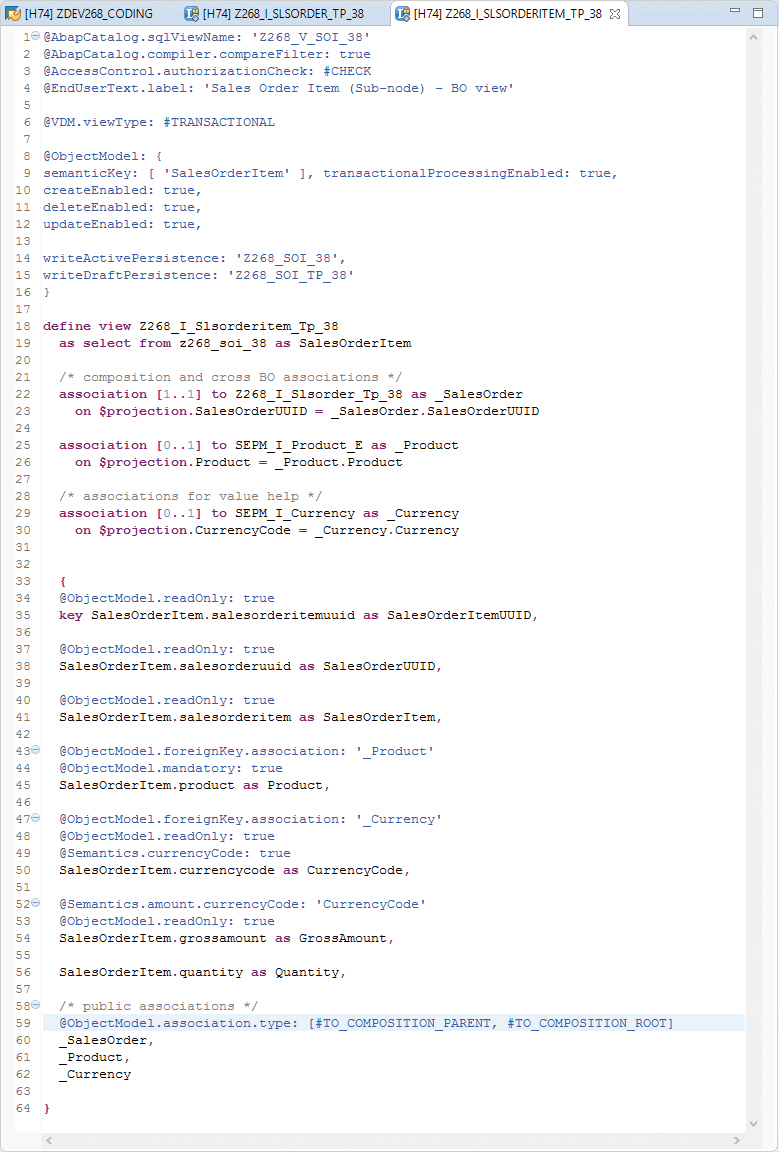Click the _SalesOrder entry on line 60

click(x=107, y=1040)
